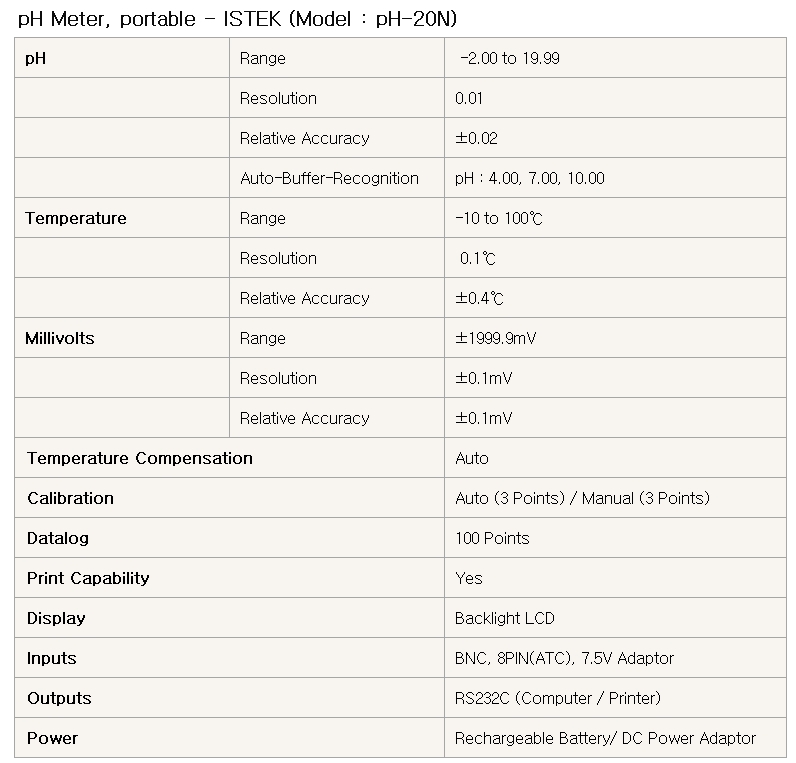This screenshot has width=796, height=763.
Task: Select the Temperature Compensation label
Action: click(140, 458)
